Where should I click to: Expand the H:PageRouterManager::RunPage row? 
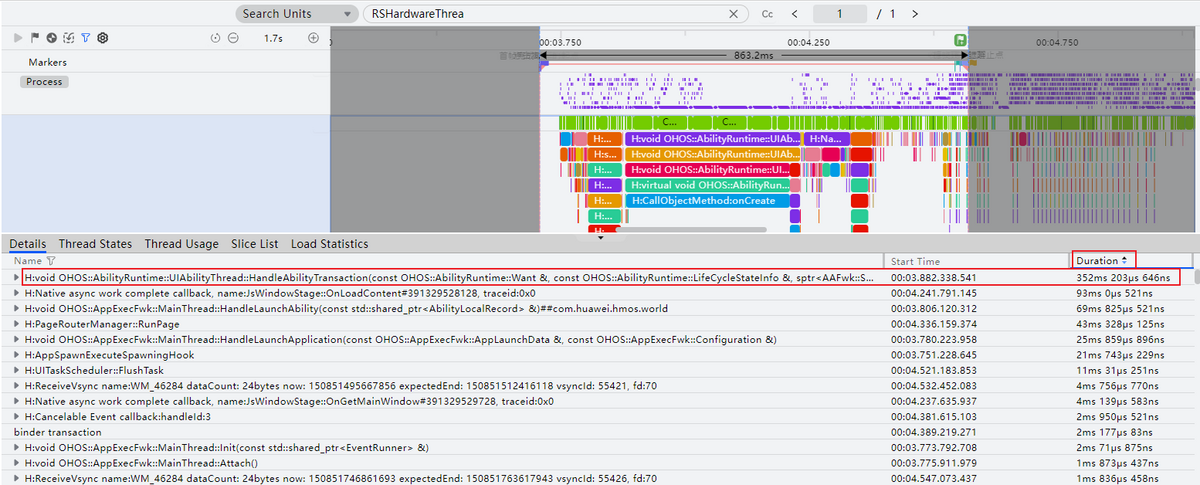coord(15,324)
